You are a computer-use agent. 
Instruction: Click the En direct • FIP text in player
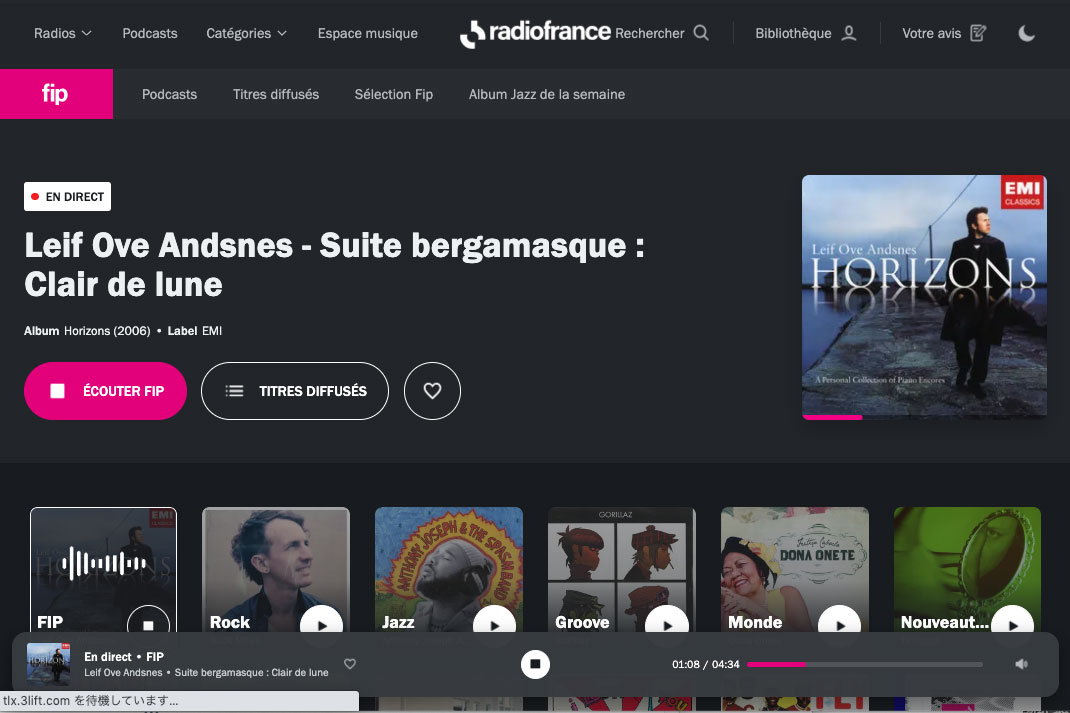tap(124, 656)
